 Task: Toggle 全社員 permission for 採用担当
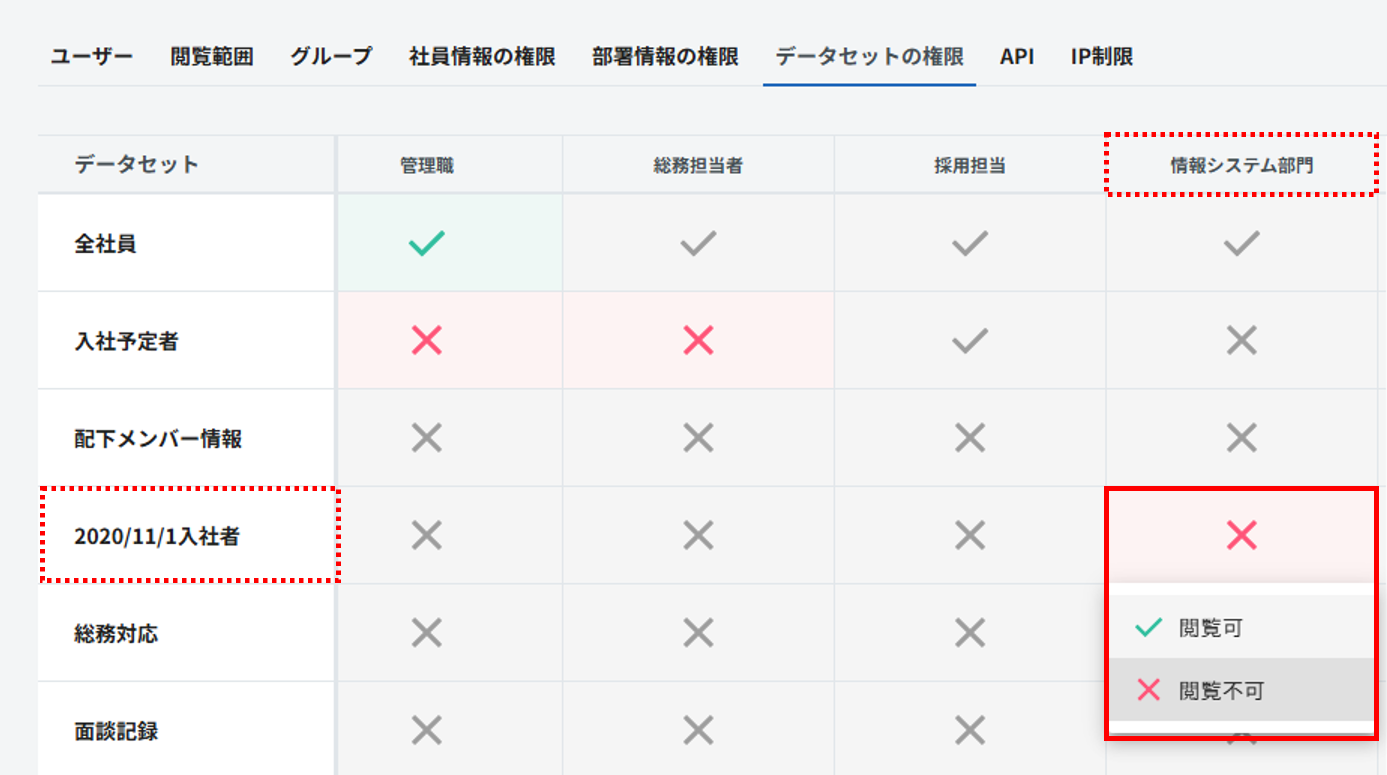[x=969, y=243]
